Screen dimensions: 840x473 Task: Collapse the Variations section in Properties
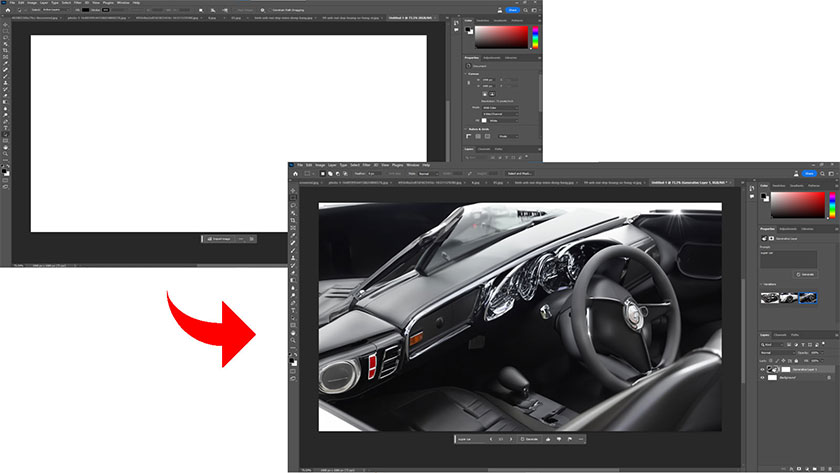point(762,284)
